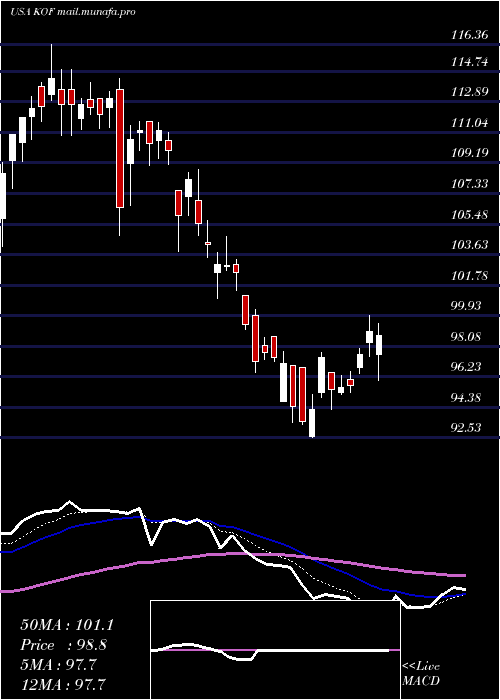This screenshot has height=700, width=500.
Task: Click the Price : 98.8 reading
Action: (63, 645)
